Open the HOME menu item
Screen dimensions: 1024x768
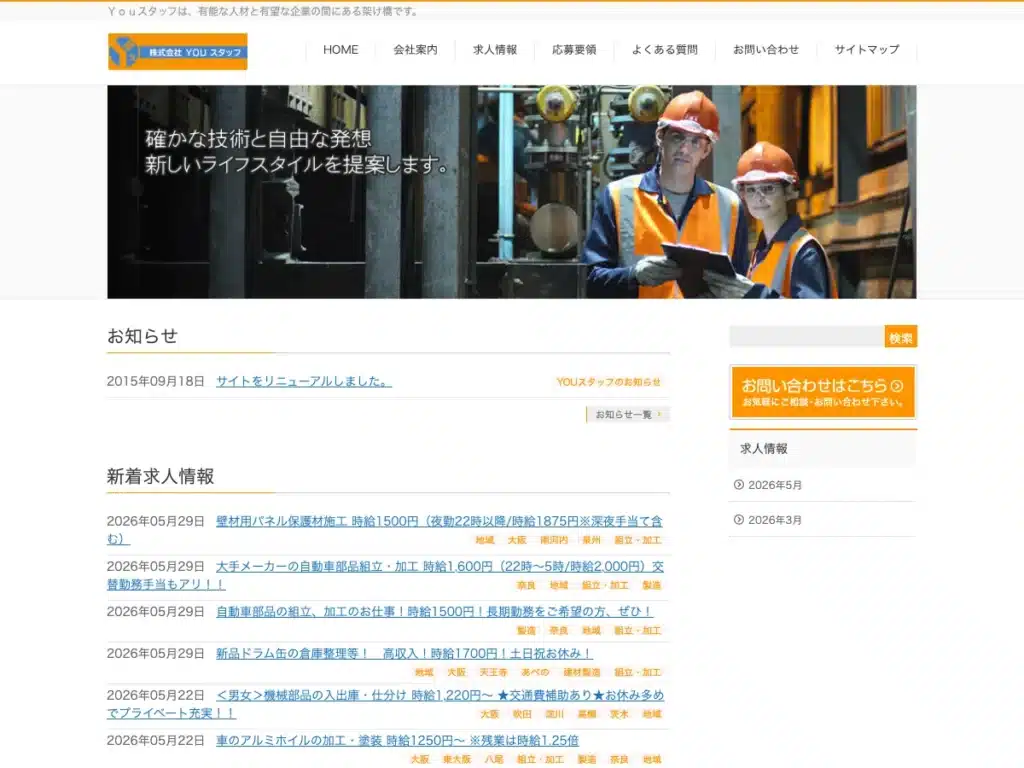coord(340,50)
